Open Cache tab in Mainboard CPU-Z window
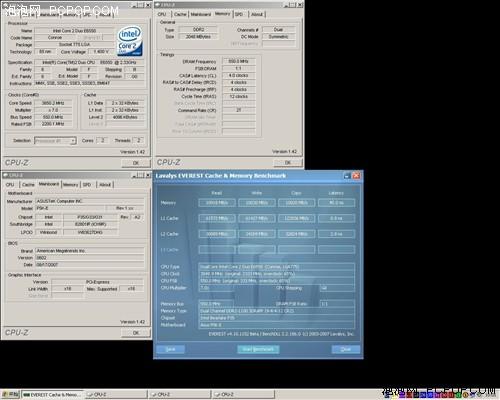The width and height of the screenshot is (500, 400). 28,184
